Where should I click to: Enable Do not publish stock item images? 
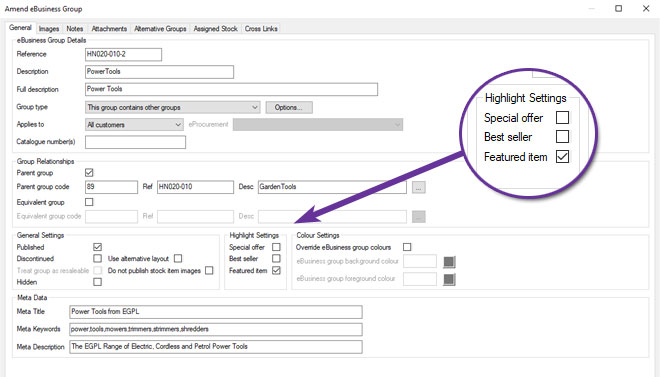click(x=209, y=271)
